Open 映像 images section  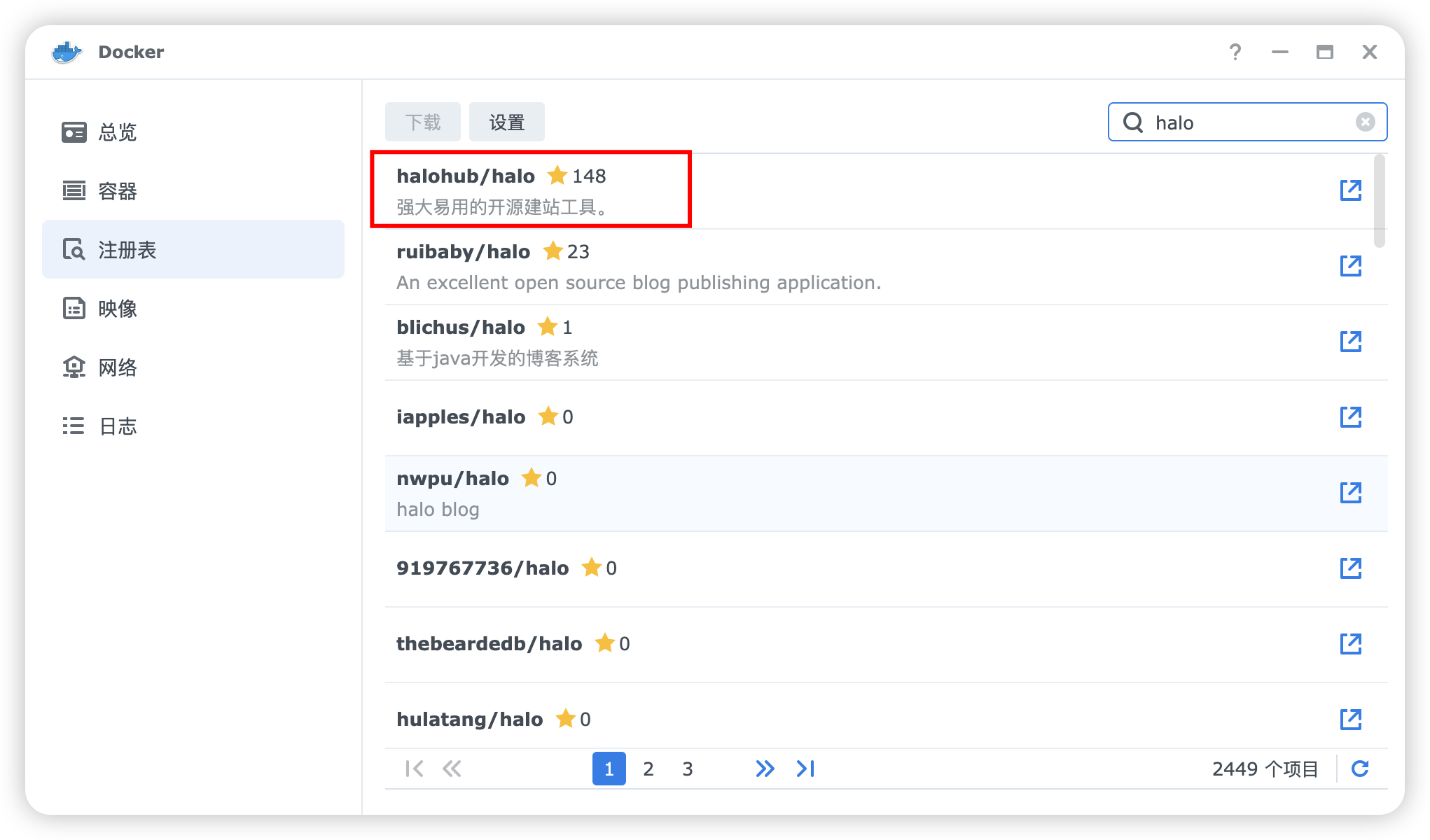pos(193,309)
